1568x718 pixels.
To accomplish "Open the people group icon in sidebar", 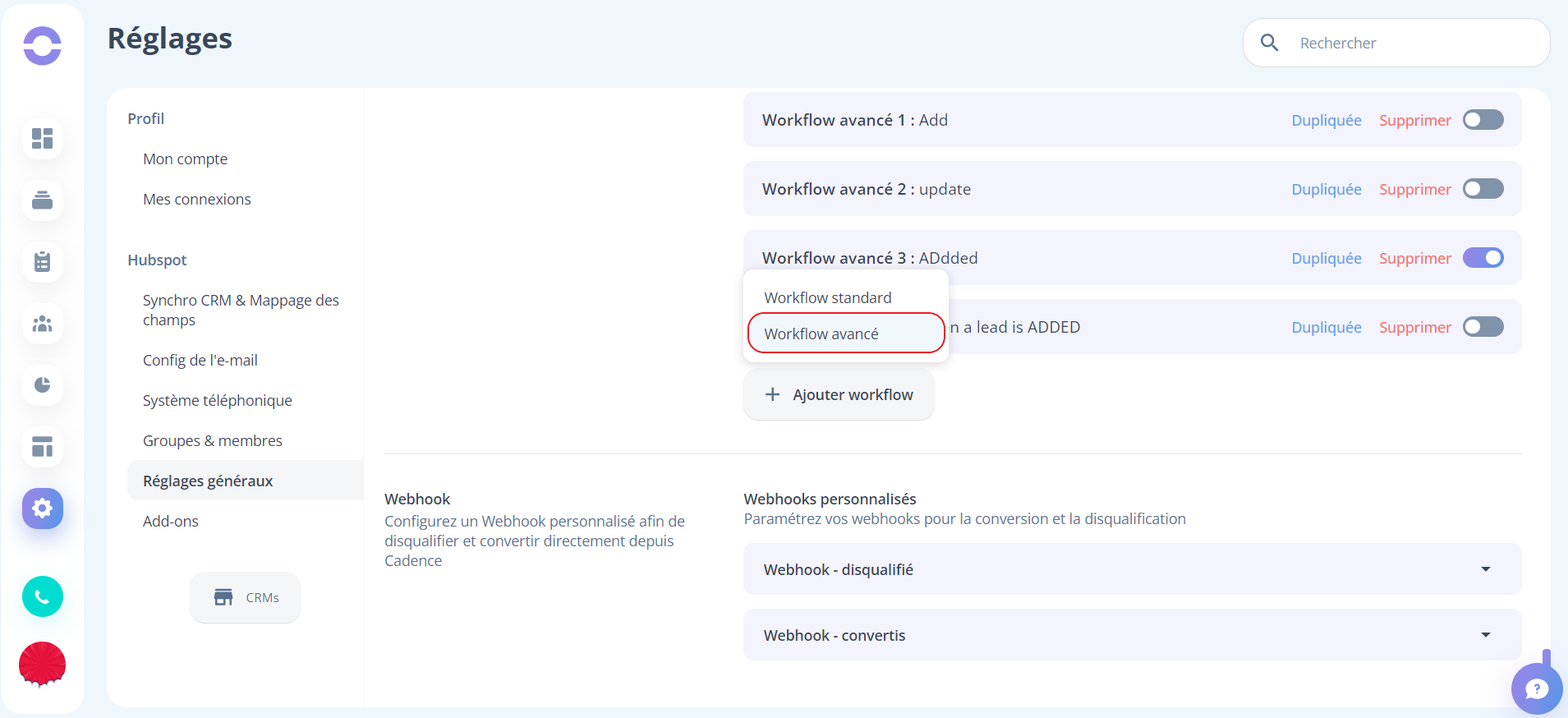I will (x=43, y=324).
